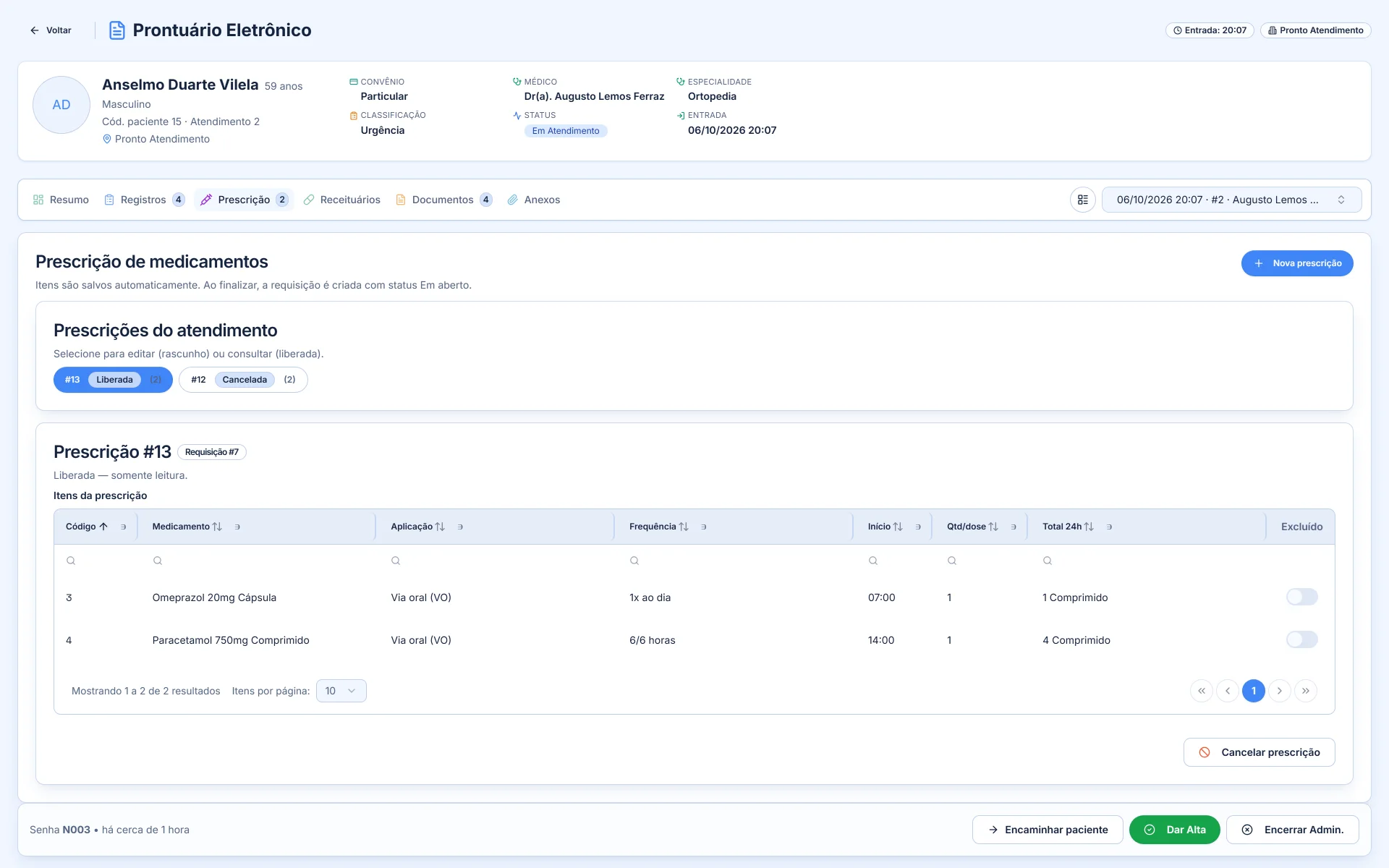Viewport: 1389px width, 868px height.
Task: Click the ascending arrow on Código header
Action: 103,527
